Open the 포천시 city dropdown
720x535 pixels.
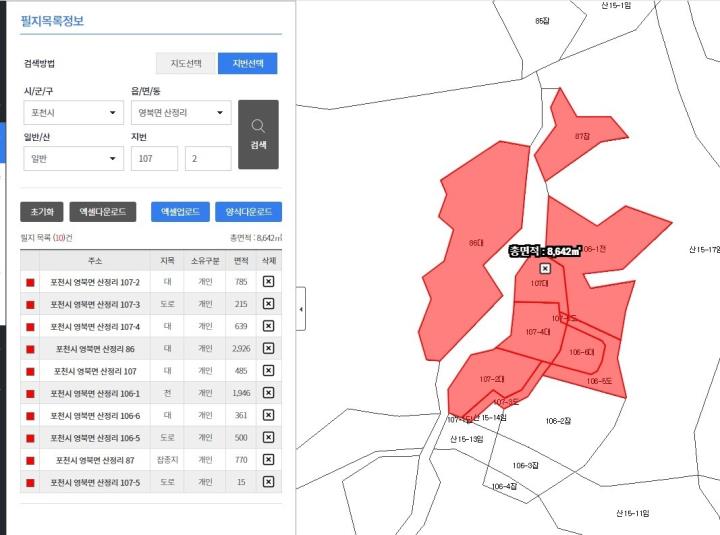(73, 113)
